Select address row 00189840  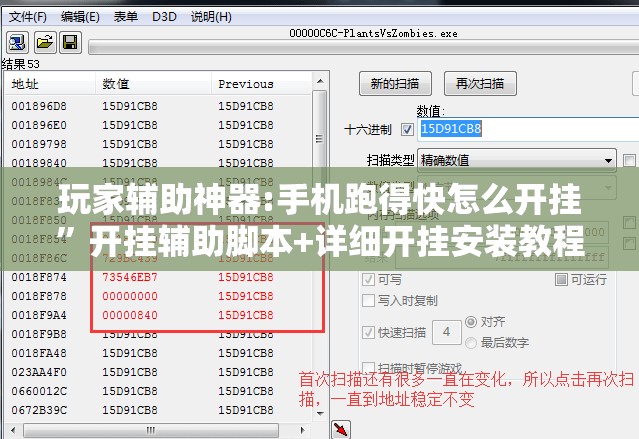coord(158,163)
